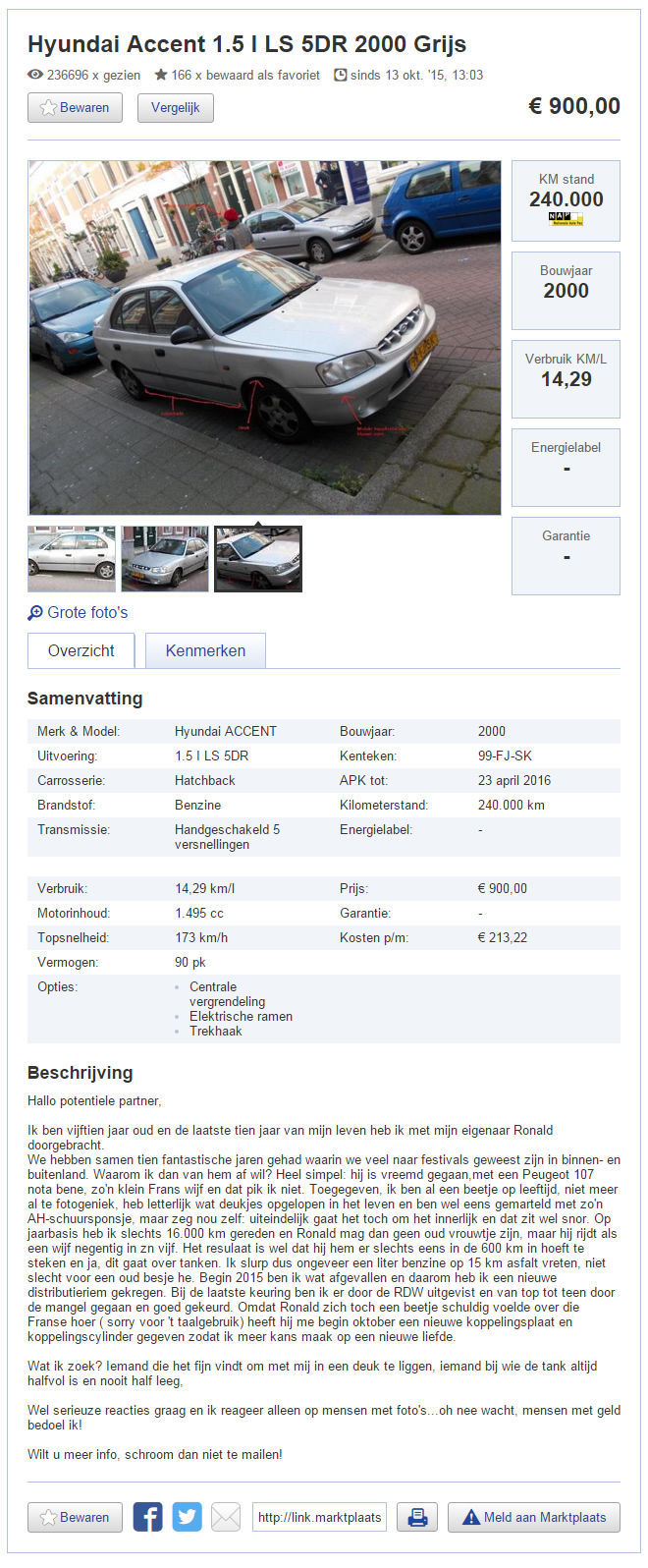Click the Meld aan Marktplaats button
The image size is (648, 1568).
point(533,1517)
